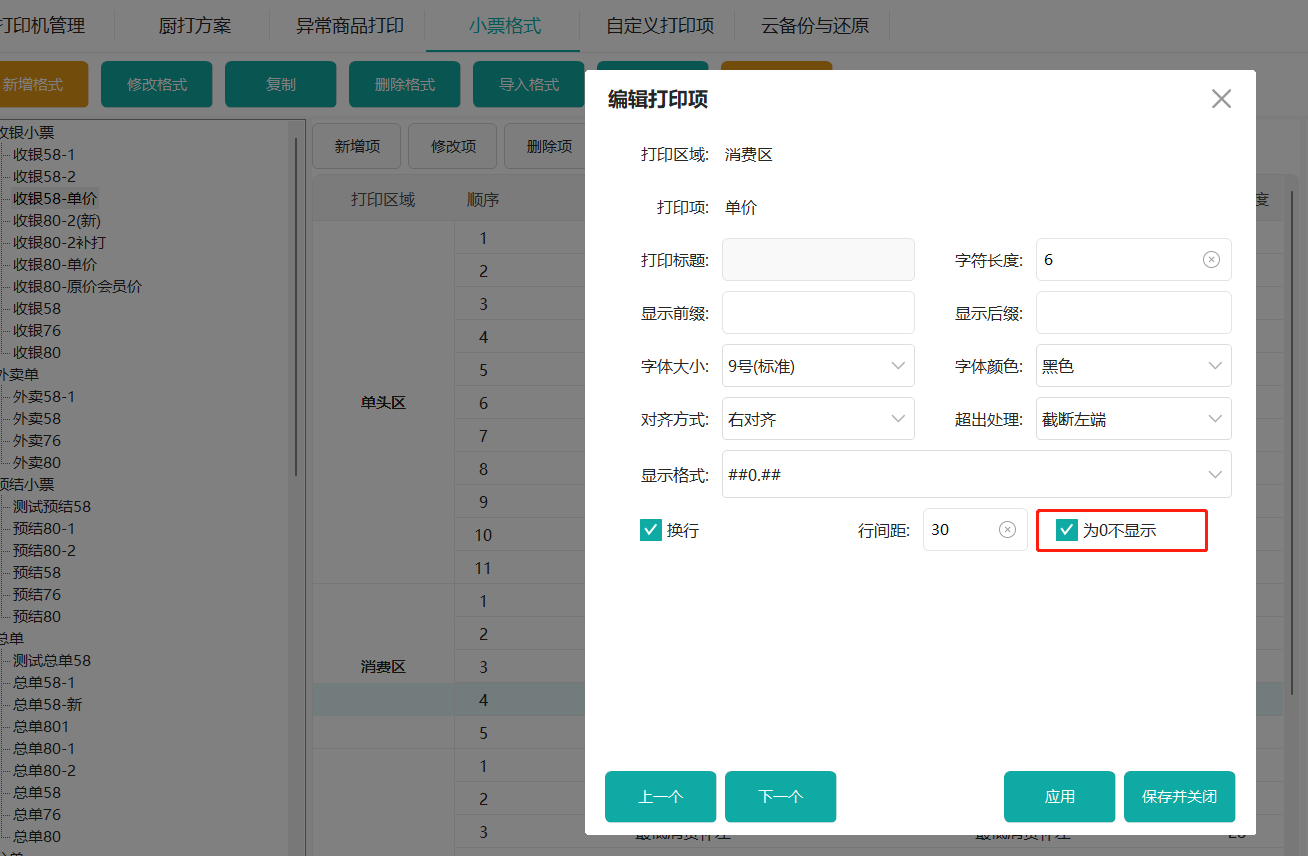1308x856 pixels.
Task: Click the 打印区域 column header
Action: click(383, 199)
